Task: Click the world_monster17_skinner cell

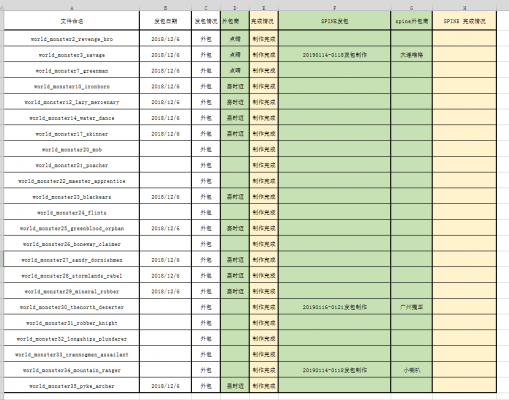Action: pyautogui.click(x=72, y=134)
